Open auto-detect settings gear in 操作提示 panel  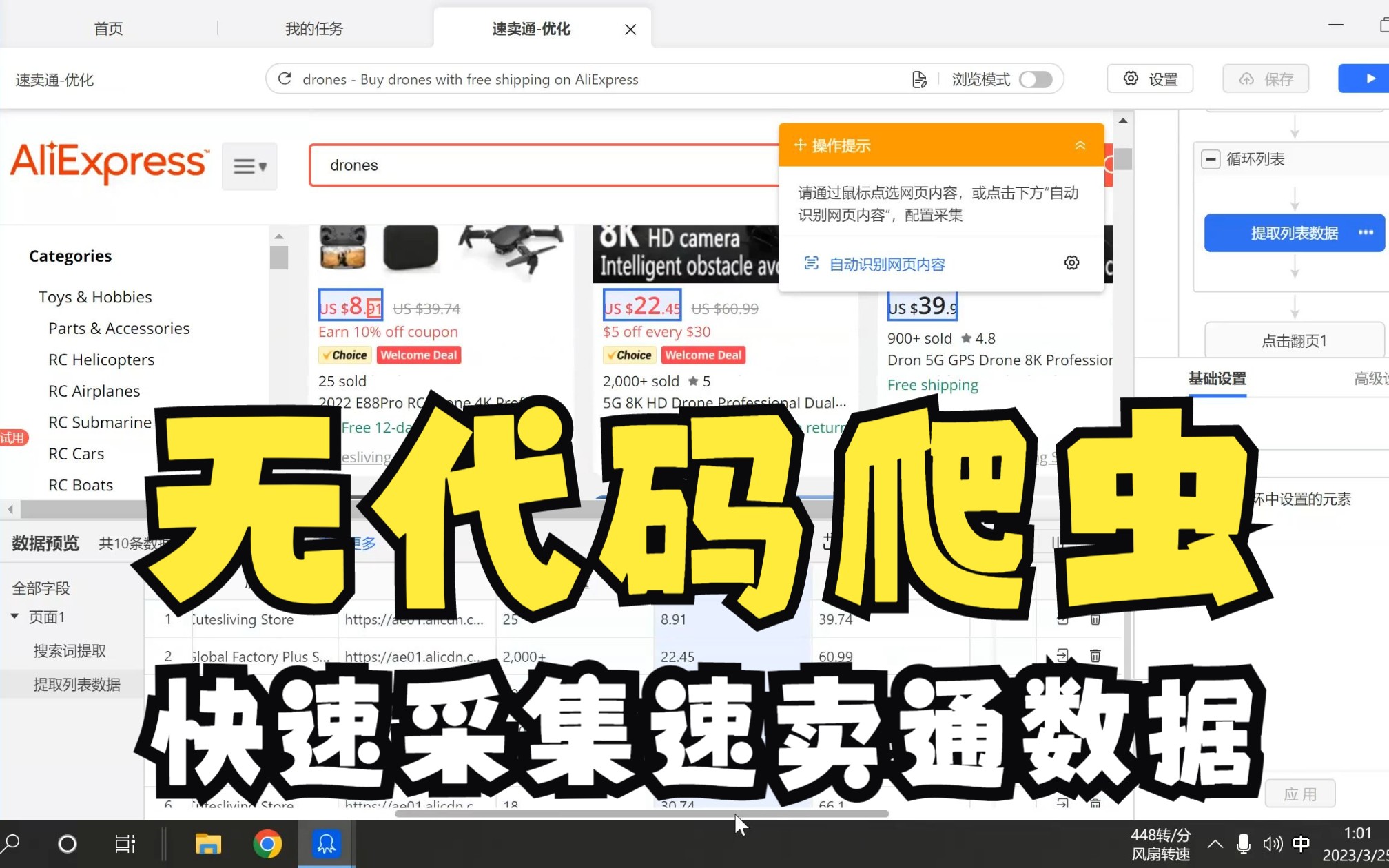tap(1071, 262)
